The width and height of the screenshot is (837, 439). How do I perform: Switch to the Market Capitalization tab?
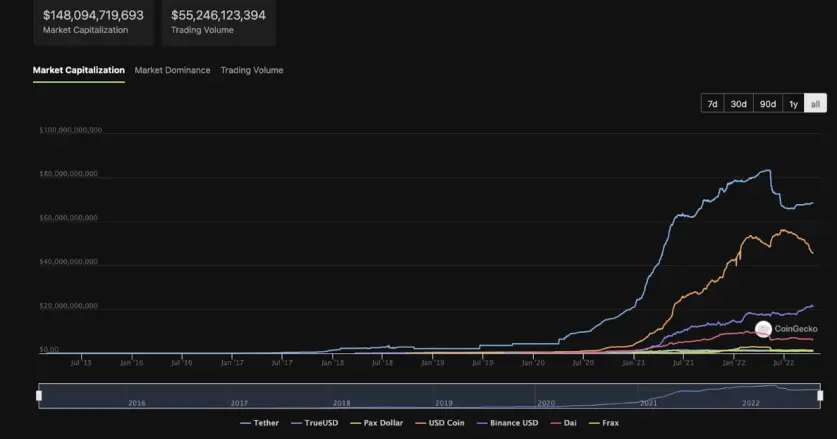tap(78, 70)
